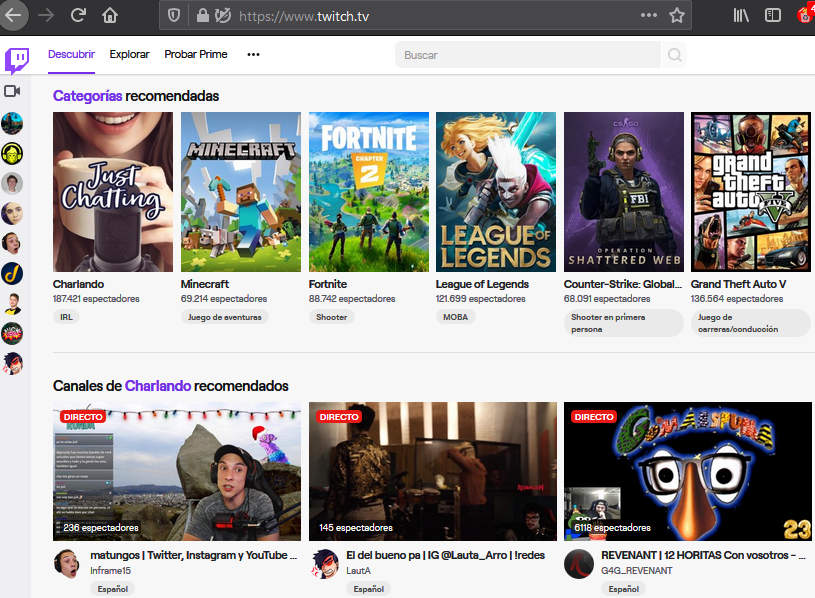
Task: Reload the page with the refresh icon
Action: pyautogui.click(x=78, y=16)
